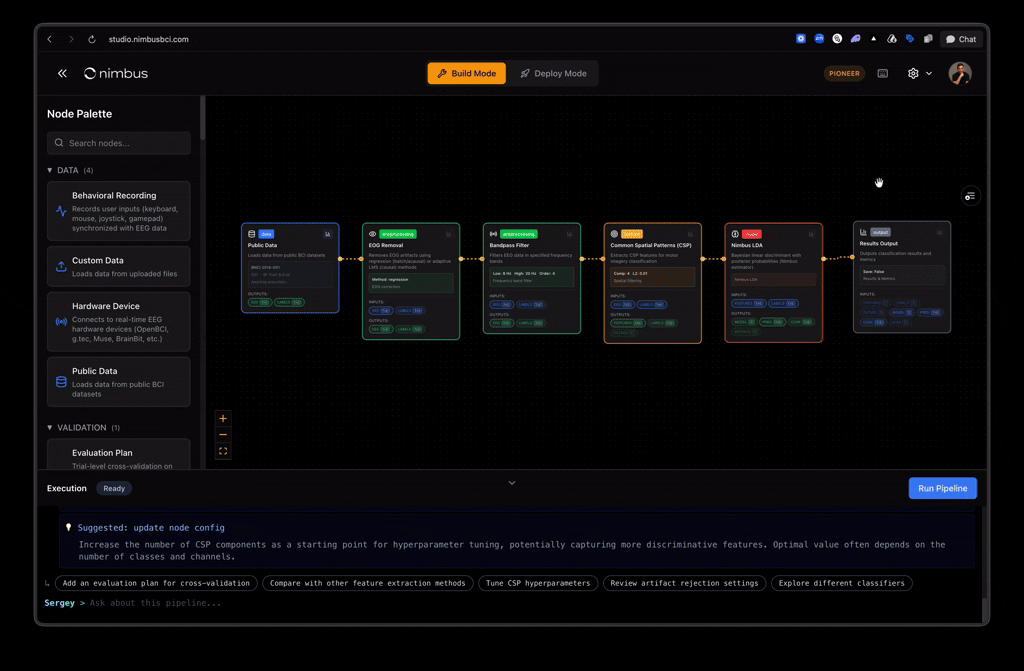The height and width of the screenshot is (671, 1024).
Task: Open the dropdown next to settings gear
Action: tap(929, 73)
